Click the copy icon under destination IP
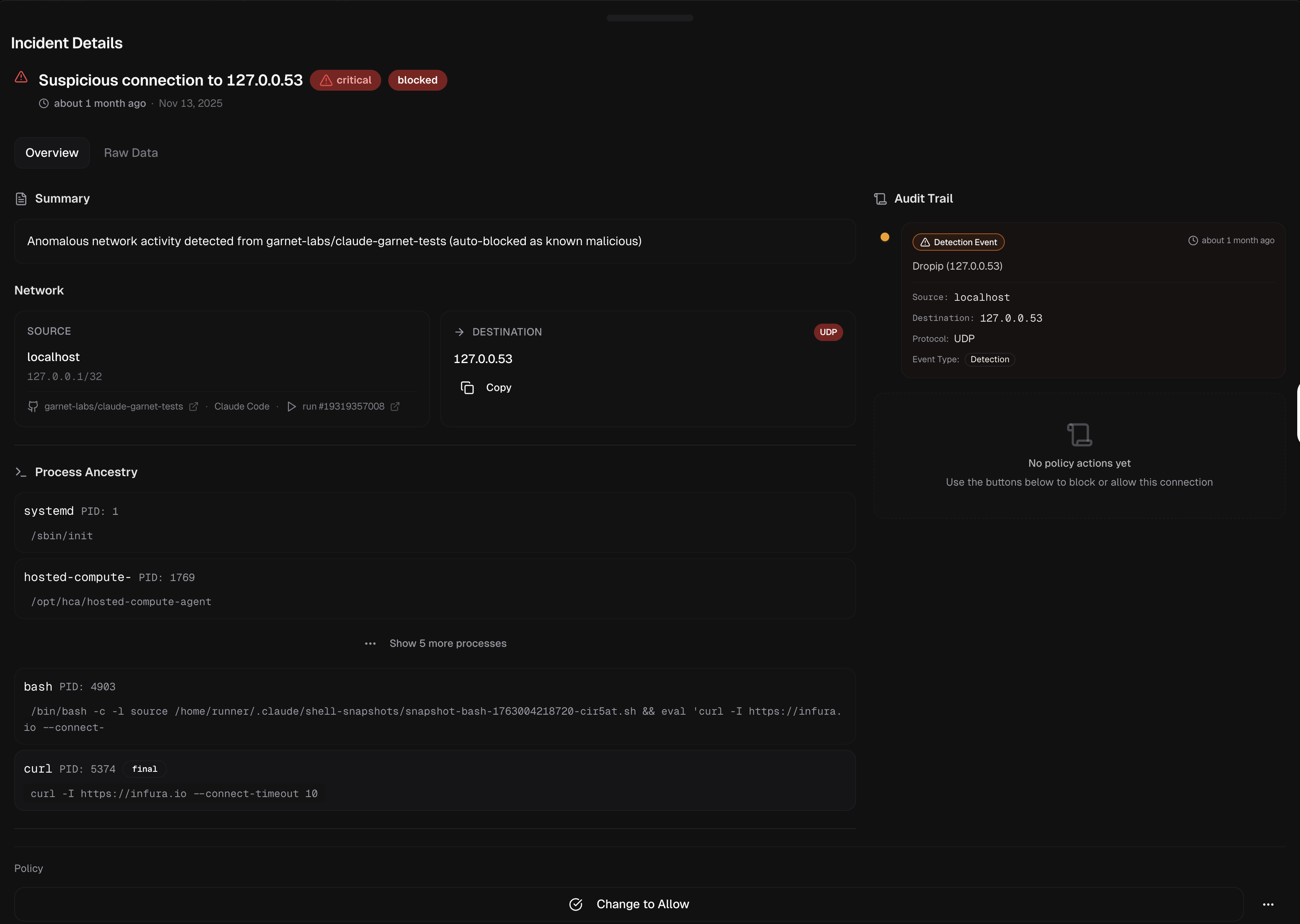Image resolution: width=1300 pixels, height=924 pixels. tap(467, 387)
